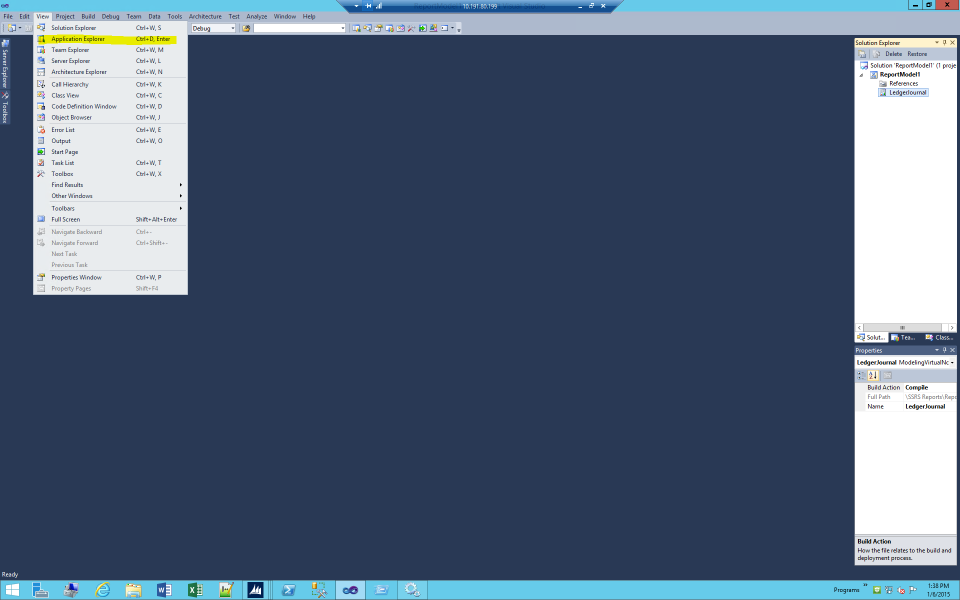
Task: Open the Team menu in the menu bar
Action: click(x=132, y=16)
